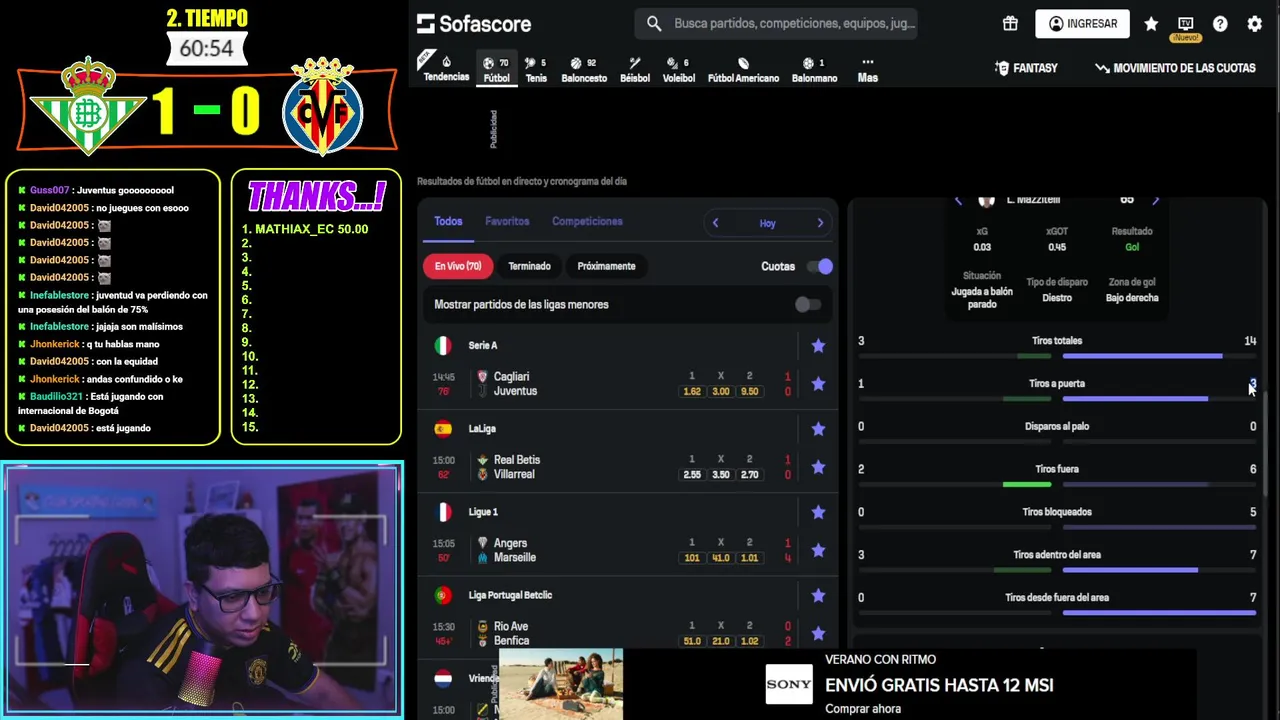This screenshot has width=1280, height=720.
Task: Click the 41.0 draw odds Angers-Marseille
Action: pos(720,558)
